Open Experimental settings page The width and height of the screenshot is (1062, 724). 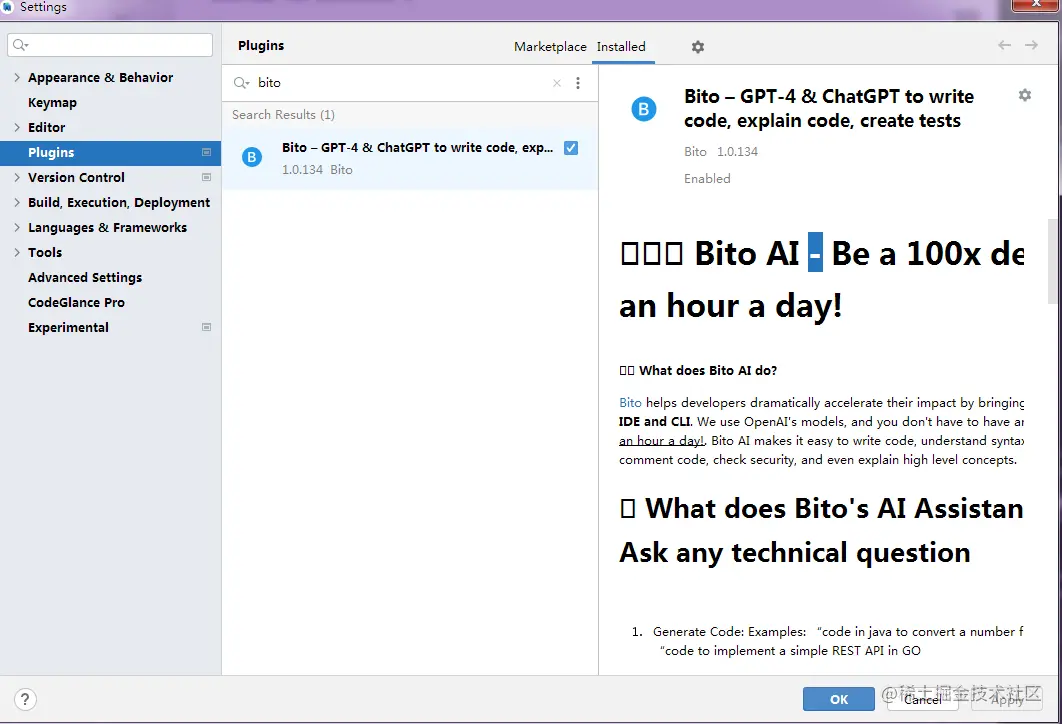(68, 328)
